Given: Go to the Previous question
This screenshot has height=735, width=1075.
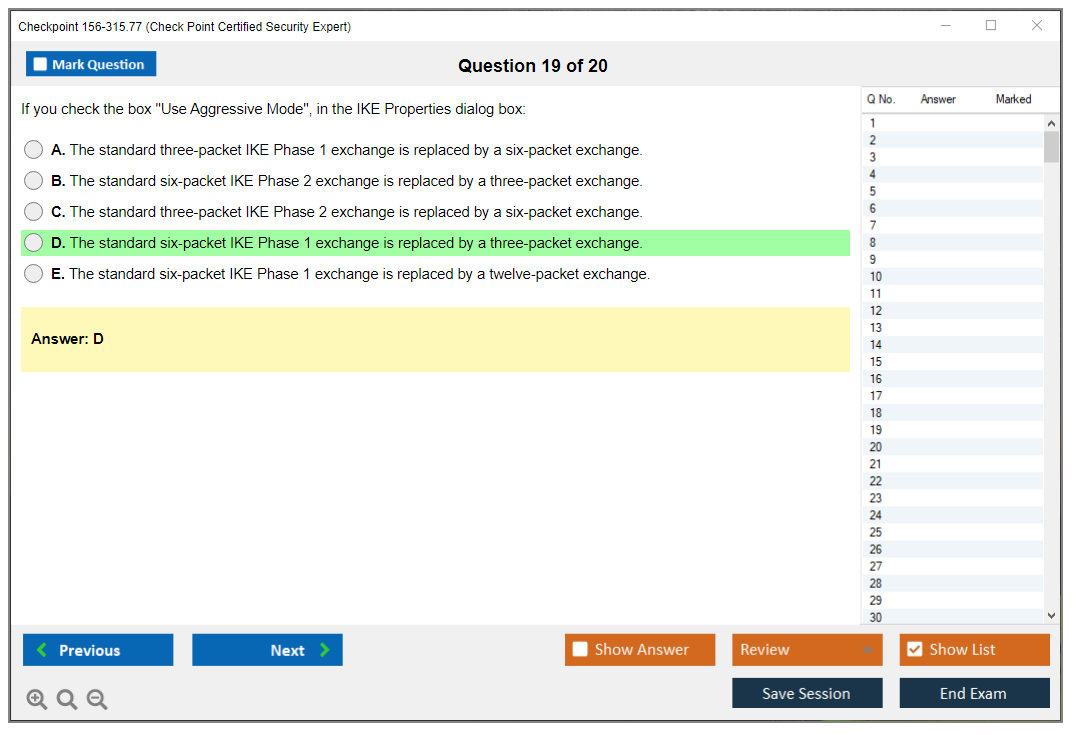Looking at the screenshot, I should [x=98, y=650].
